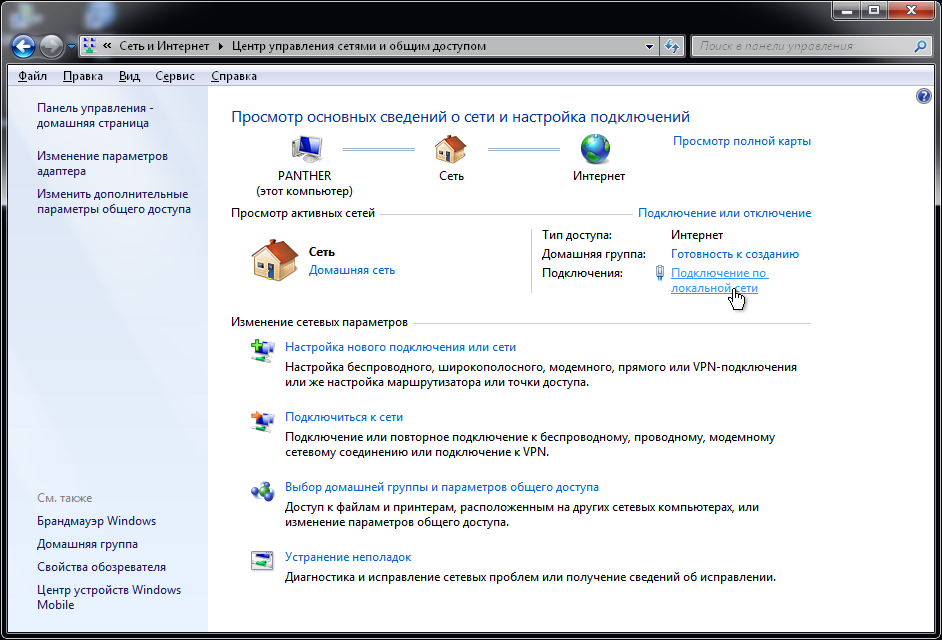Open the help question mark button

click(x=923, y=96)
